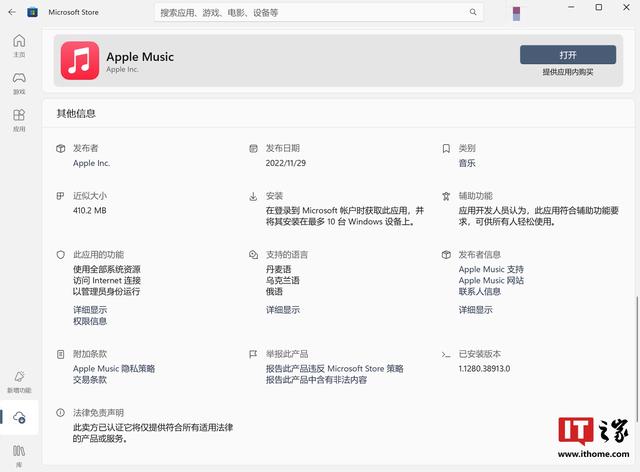Click the additional terms (附加条款) document icon
Image resolution: width=640 pixels, height=472 pixels.
[60, 354]
